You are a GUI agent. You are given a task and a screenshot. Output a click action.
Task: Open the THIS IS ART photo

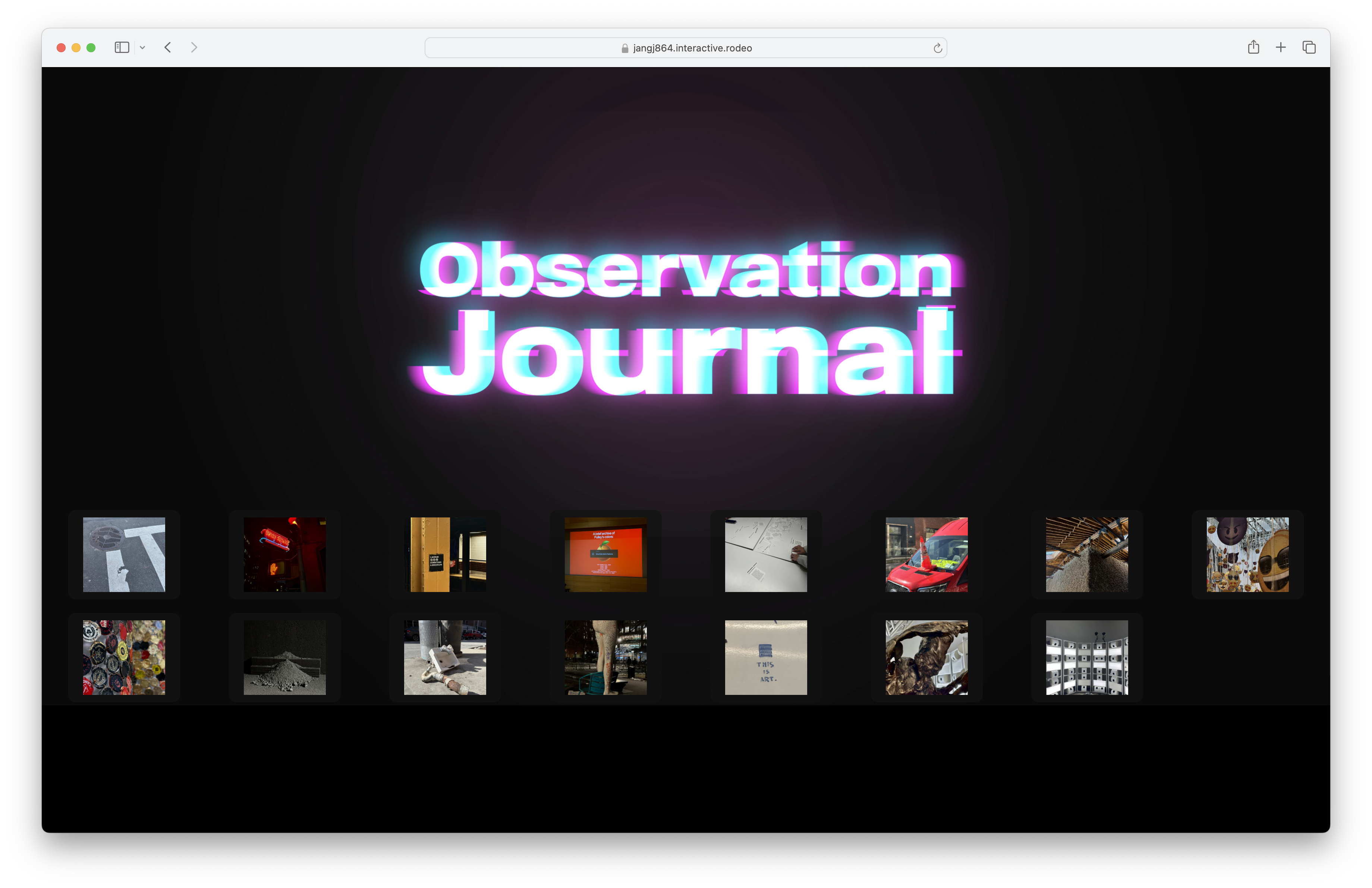(x=765, y=657)
